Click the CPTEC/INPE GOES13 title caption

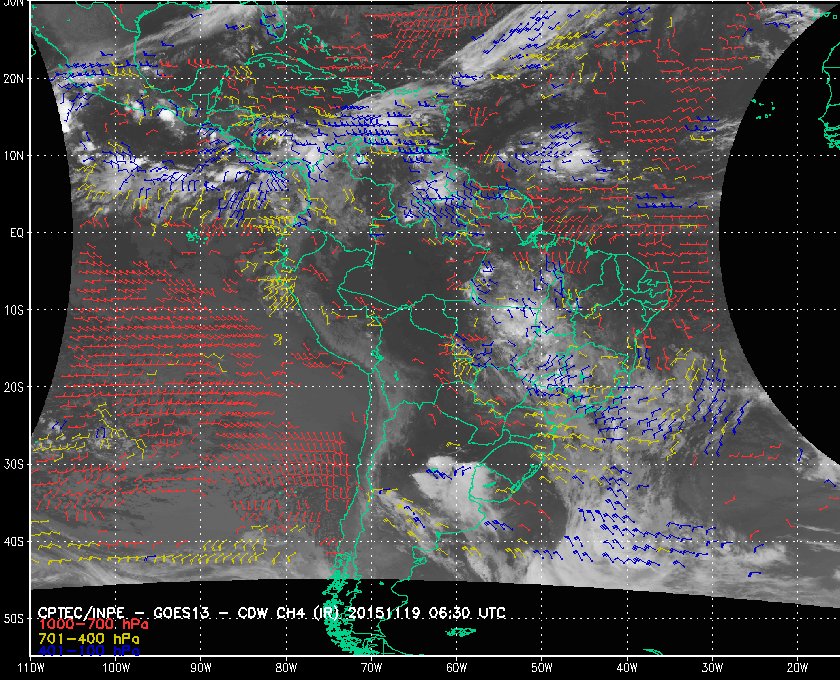272,613
